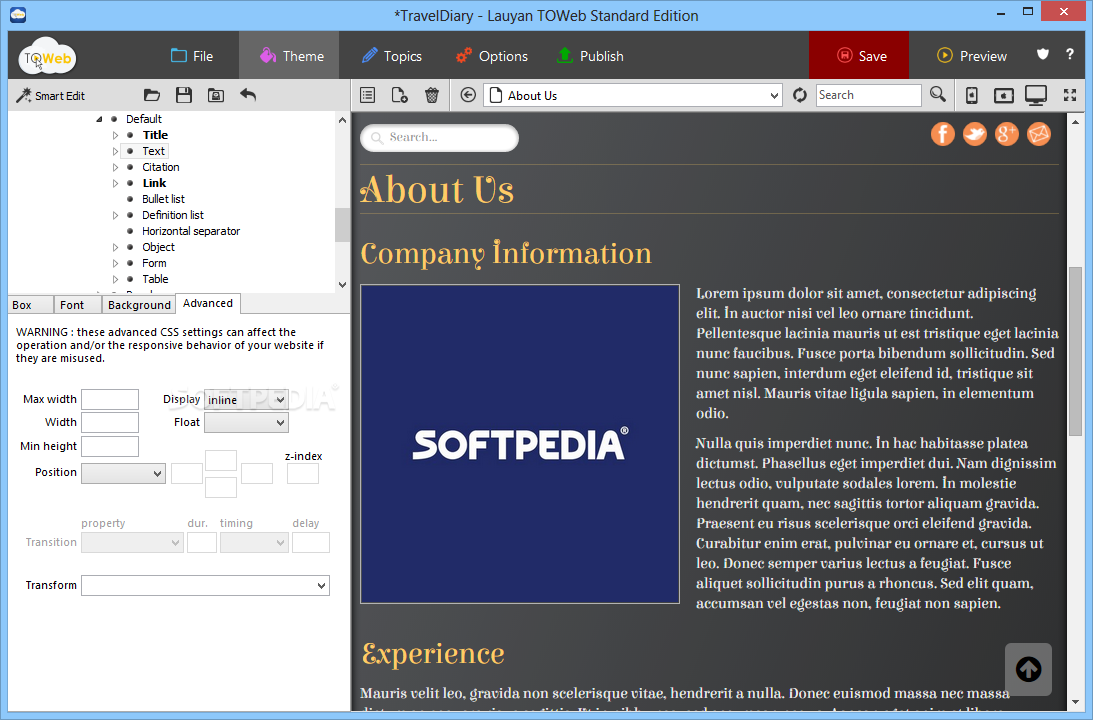
Task: Switch to tablet preview mode
Action: tap(1004, 95)
